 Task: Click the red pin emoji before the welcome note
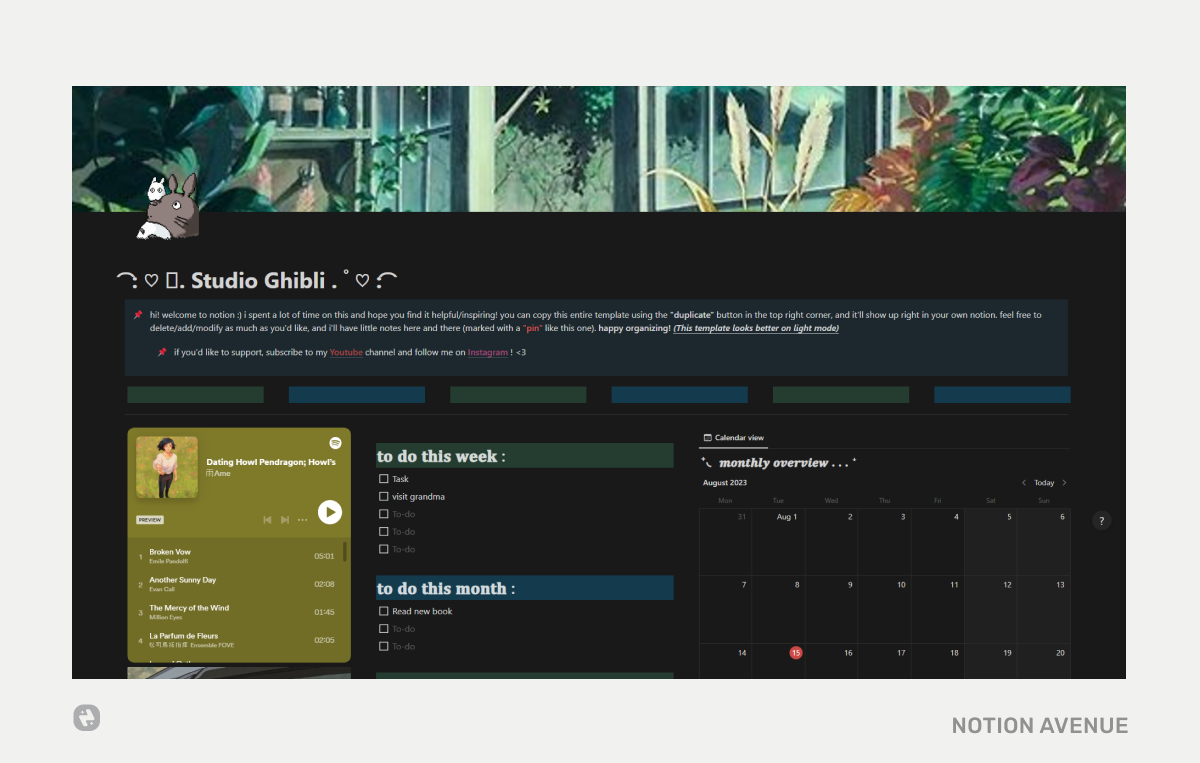138,315
